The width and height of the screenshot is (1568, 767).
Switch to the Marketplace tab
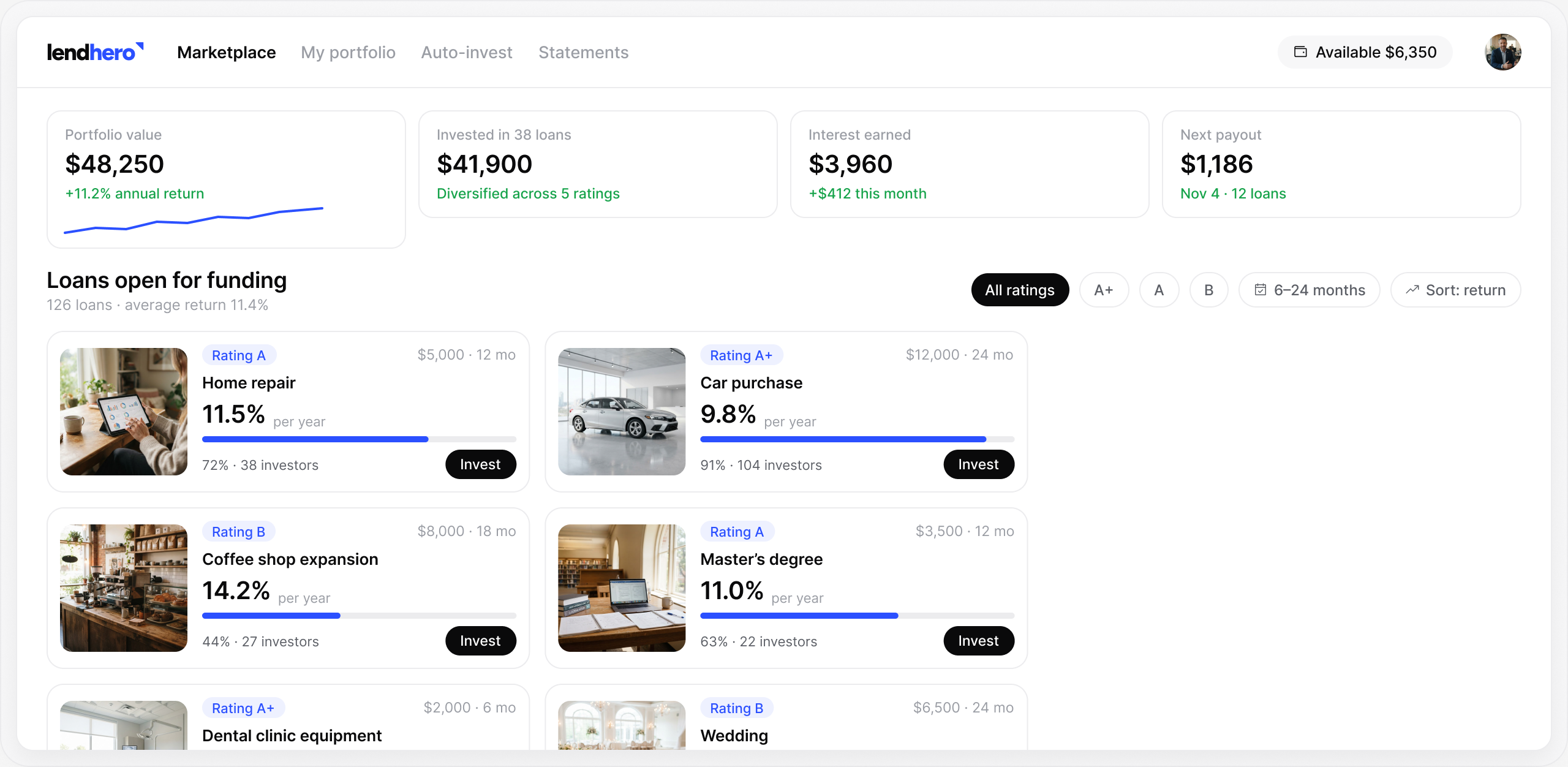click(x=227, y=52)
